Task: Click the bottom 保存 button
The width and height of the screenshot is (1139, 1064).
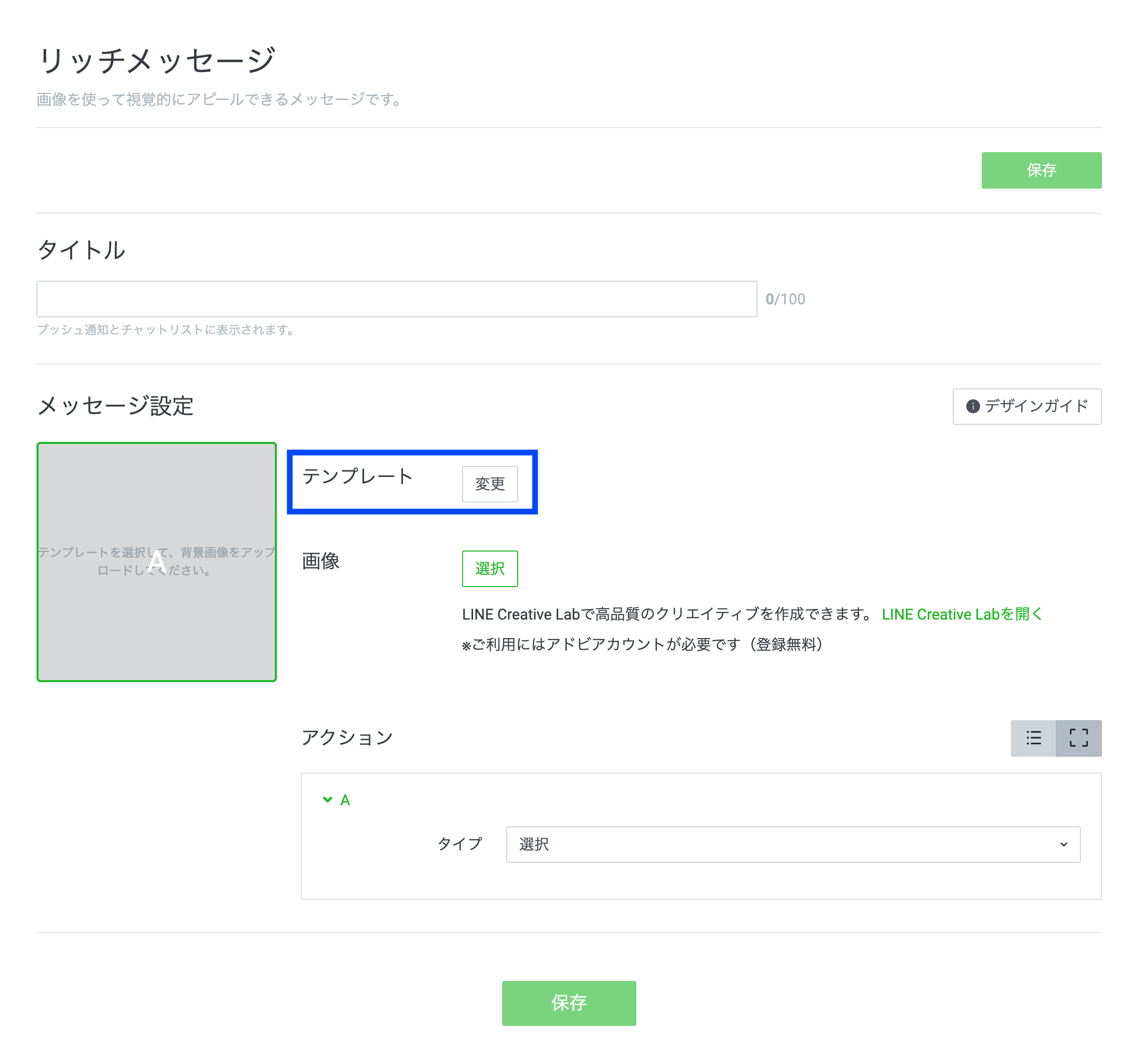Action: pyautogui.click(x=568, y=1003)
